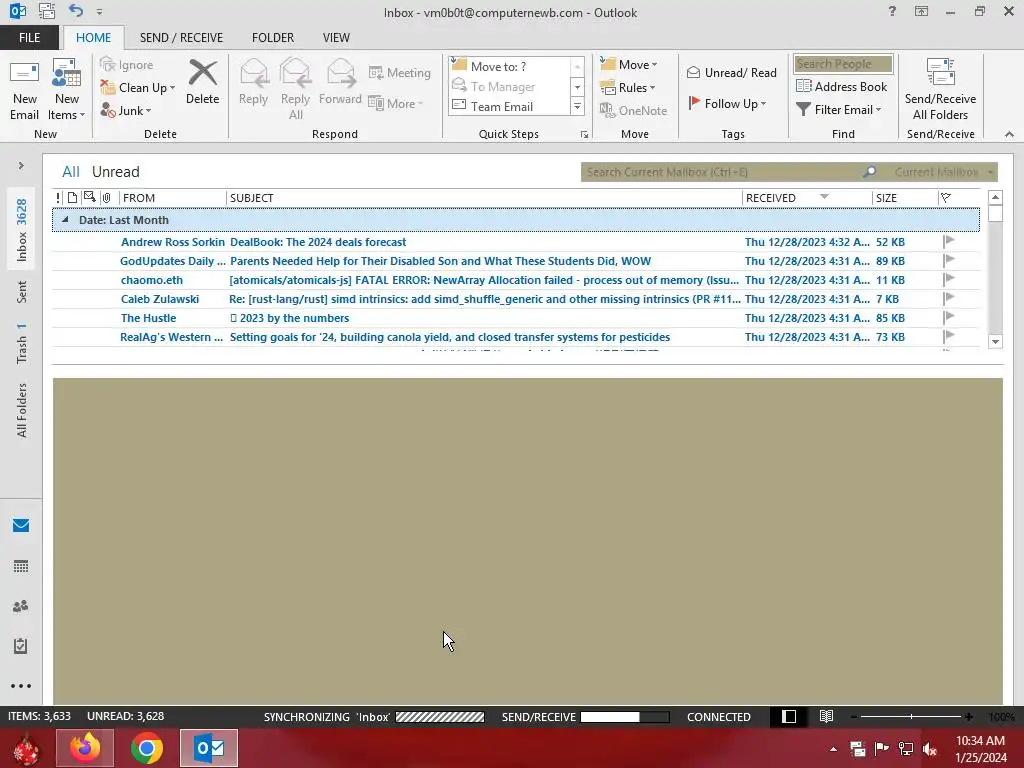
Task: Collapse the ribbon
Action: click(1009, 135)
